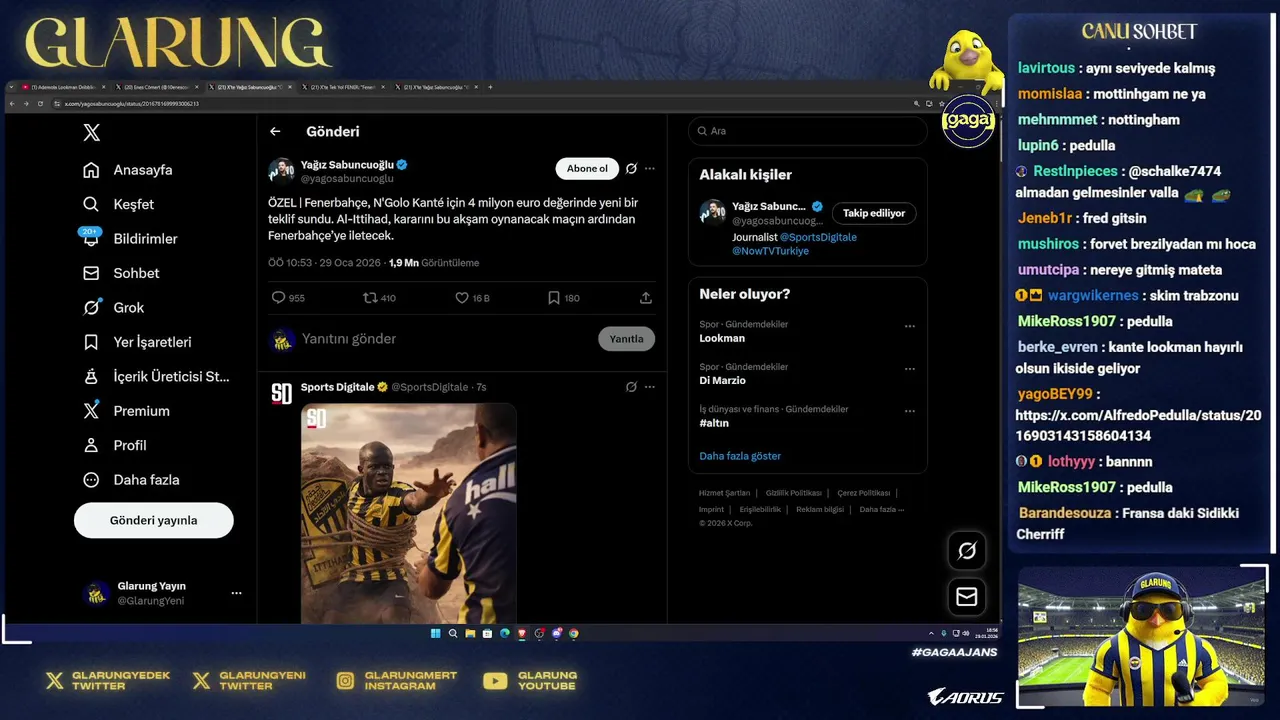1280x720 pixels.
Task: Open İçerik Üreticisi Stüdyosu entry
Action: pyautogui.click(x=157, y=377)
